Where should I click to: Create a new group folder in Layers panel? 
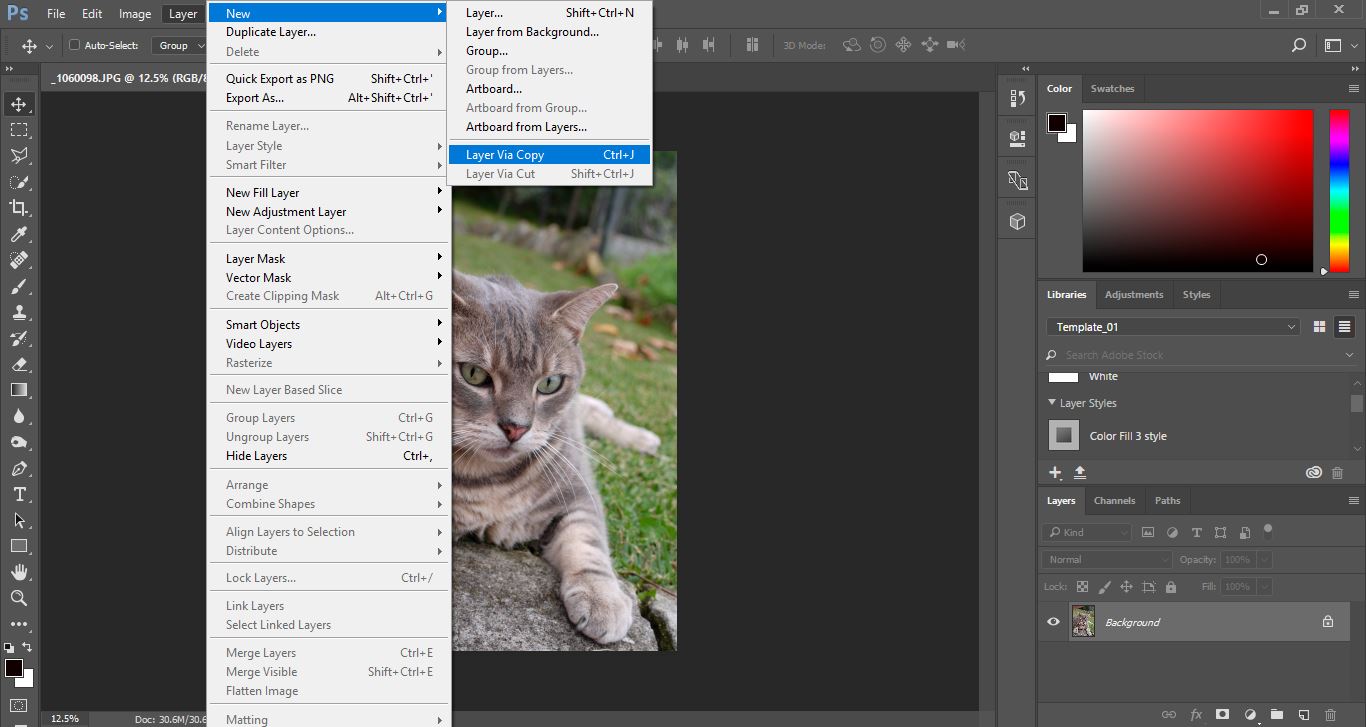[x=1276, y=714]
